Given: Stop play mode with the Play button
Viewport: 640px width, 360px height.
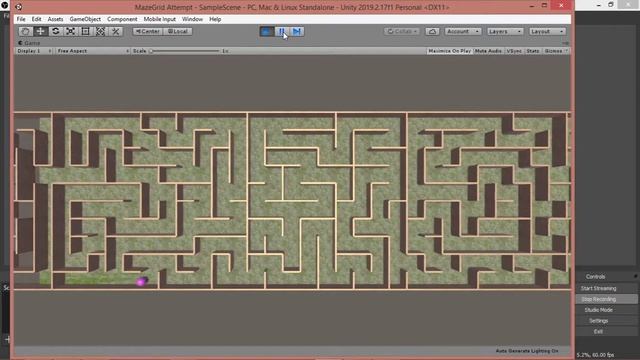Looking at the screenshot, I should pos(267,31).
